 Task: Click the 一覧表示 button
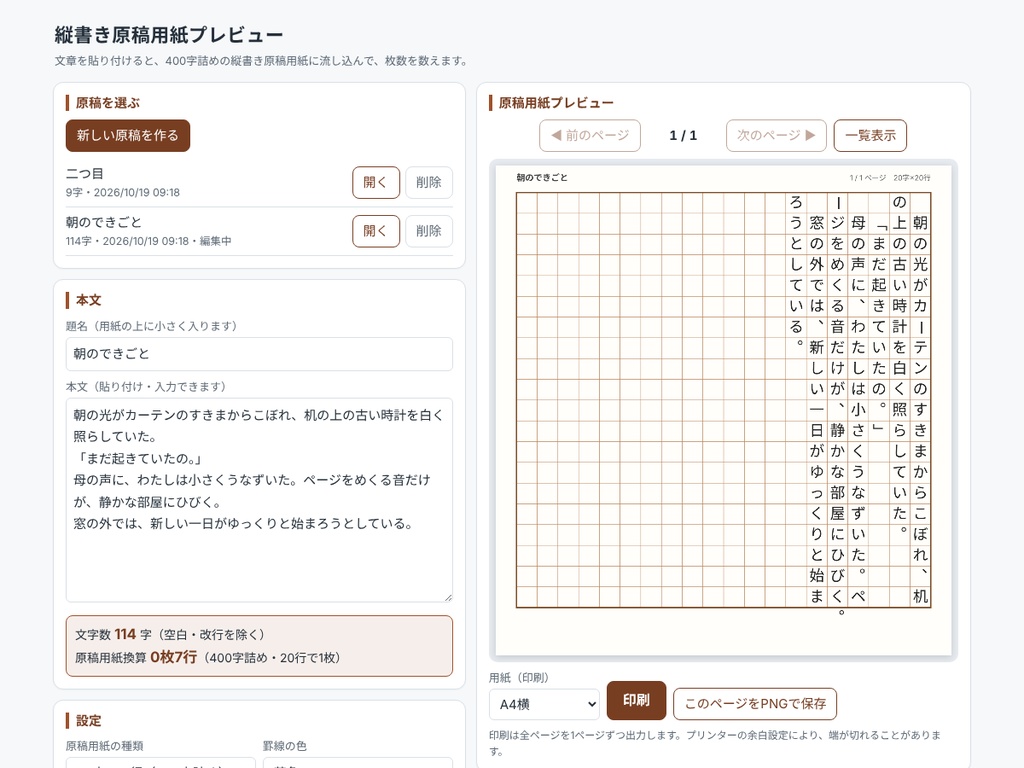[x=870, y=135]
